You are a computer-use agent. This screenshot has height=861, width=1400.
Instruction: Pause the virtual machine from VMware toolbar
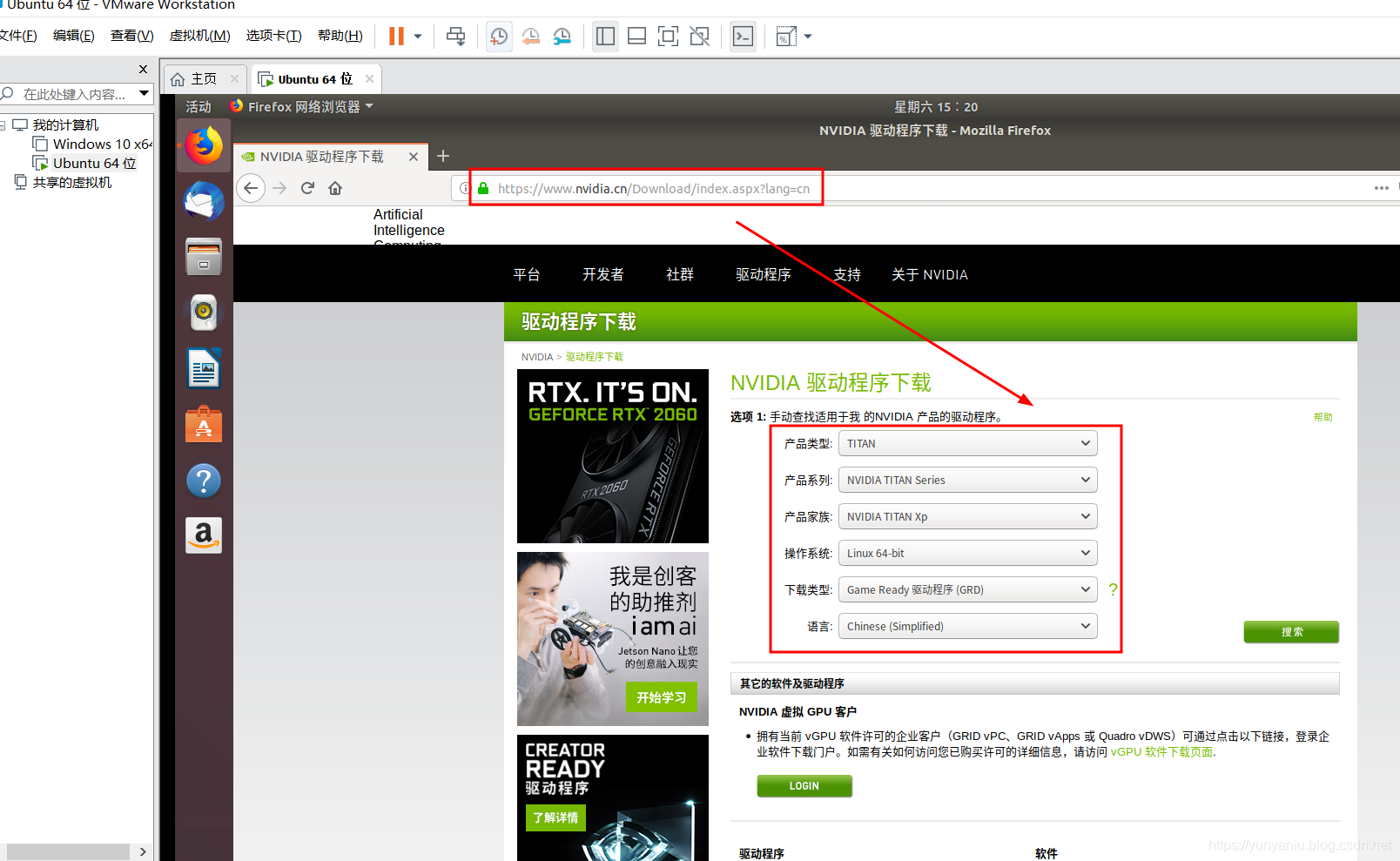pos(396,37)
